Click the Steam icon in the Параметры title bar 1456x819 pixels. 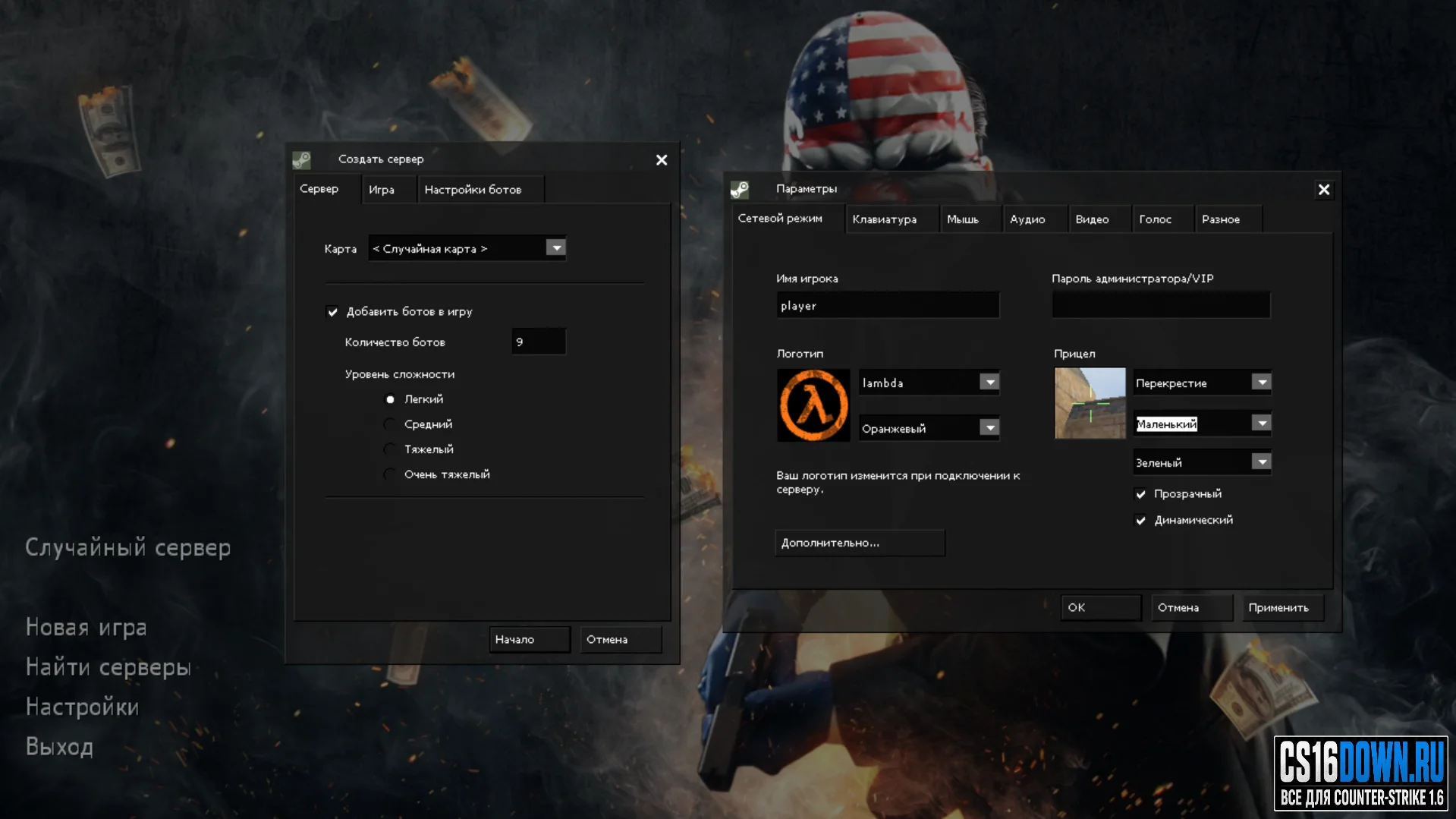pyautogui.click(x=740, y=189)
